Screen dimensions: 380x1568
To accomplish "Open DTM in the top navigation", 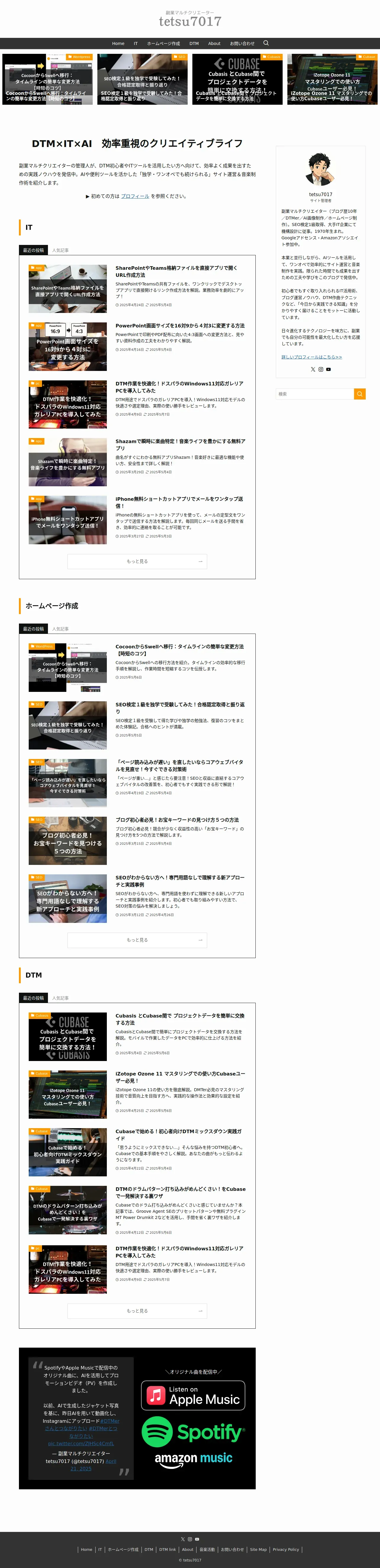I will click(x=194, y=43).
